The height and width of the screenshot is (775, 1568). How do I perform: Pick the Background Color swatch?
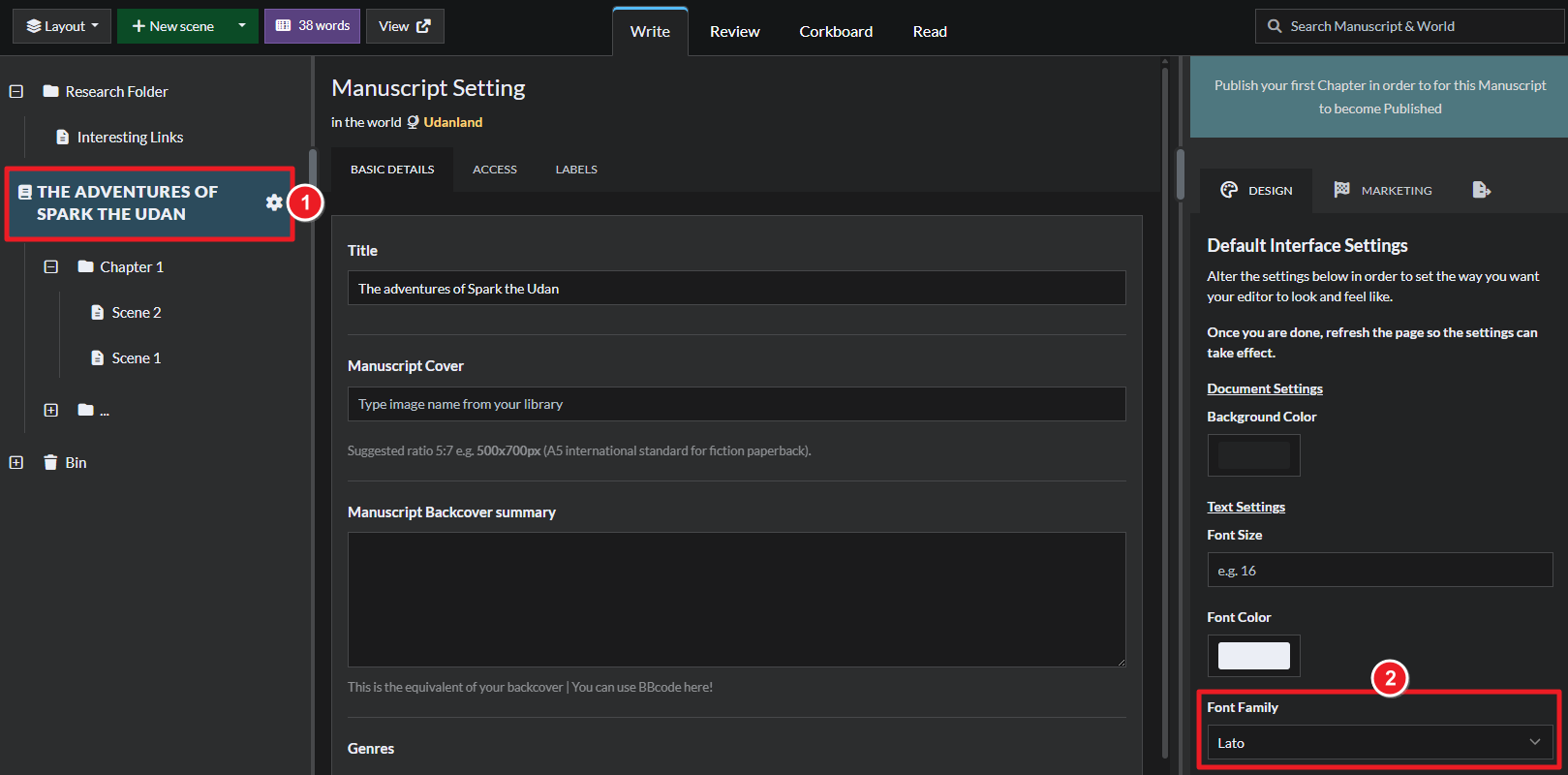[1253, 455]
